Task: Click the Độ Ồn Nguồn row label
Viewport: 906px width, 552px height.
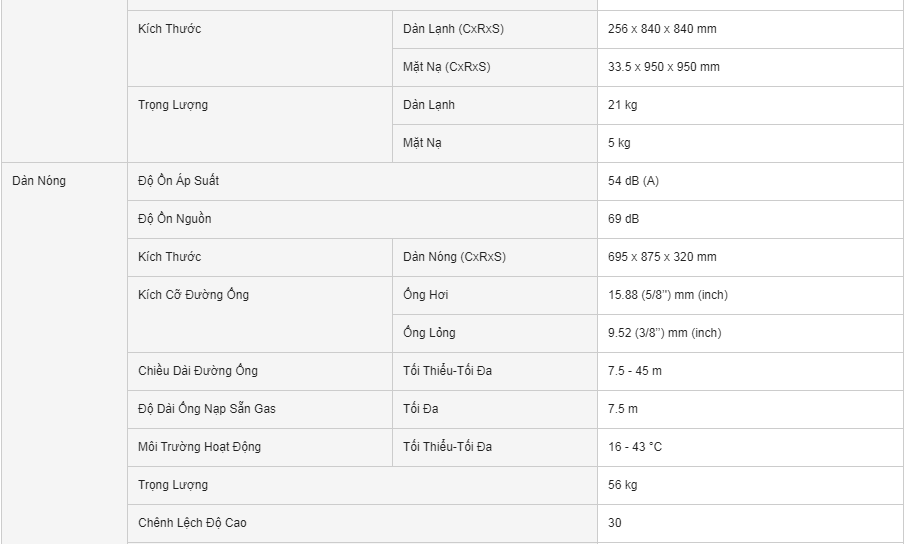Action: 174,219
